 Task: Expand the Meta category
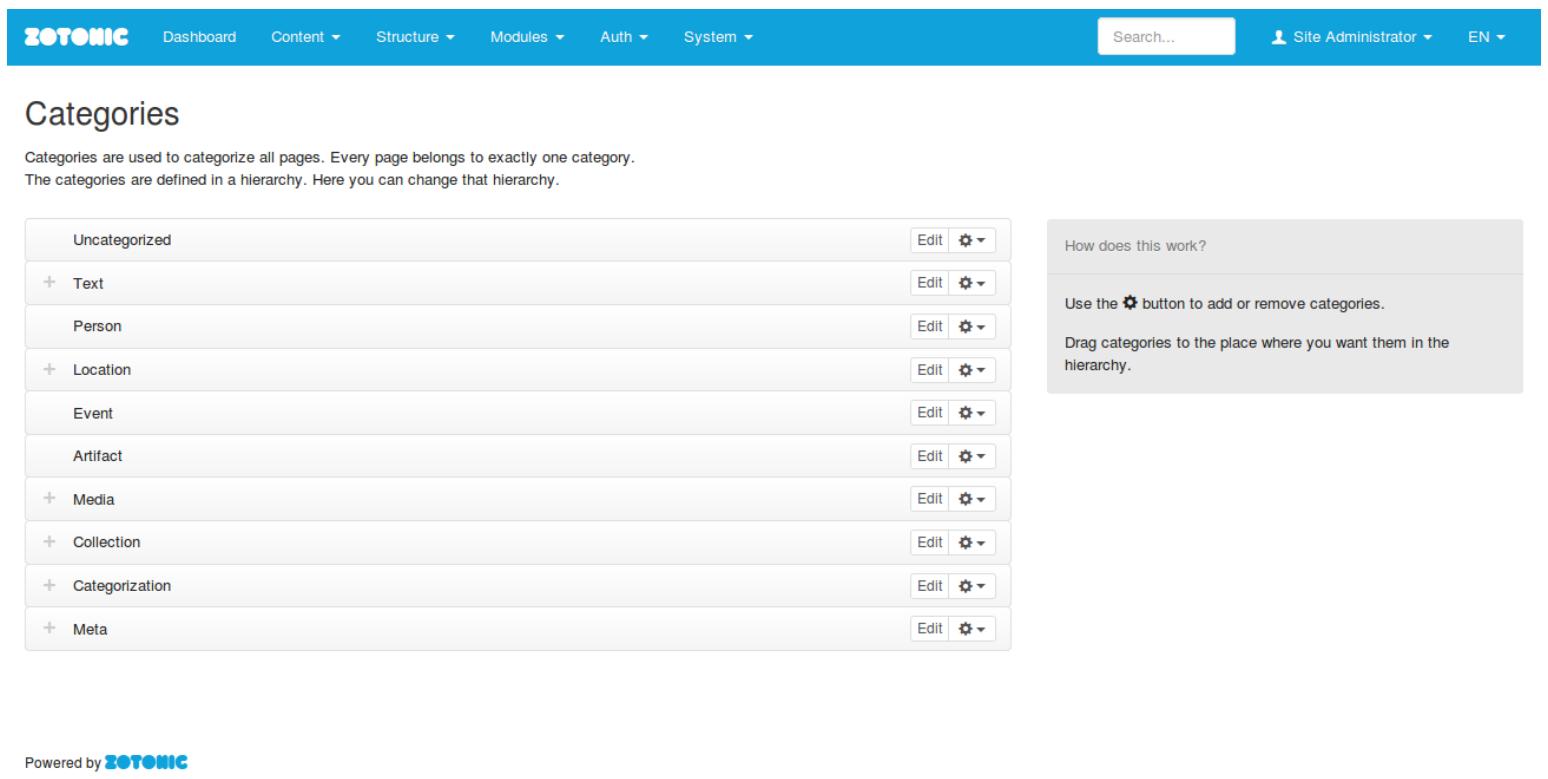coord(49,628)
